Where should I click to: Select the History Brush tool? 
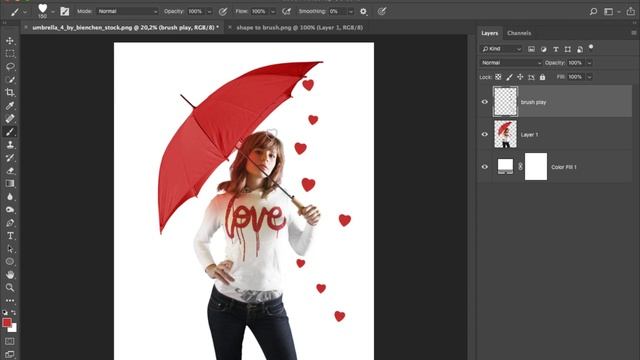tap(10, 158)
